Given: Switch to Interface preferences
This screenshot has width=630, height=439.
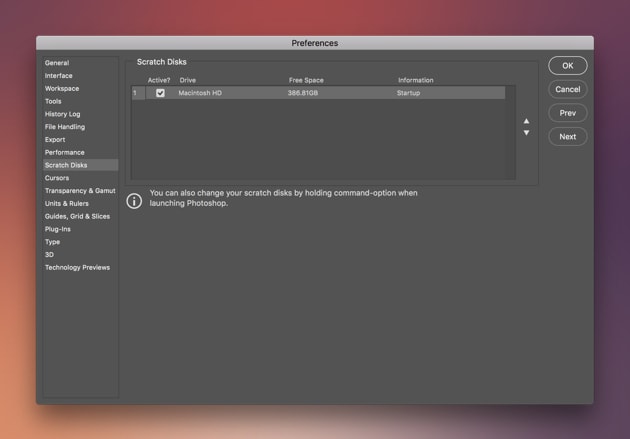Looking at the screenshot, I should (59, 76).
